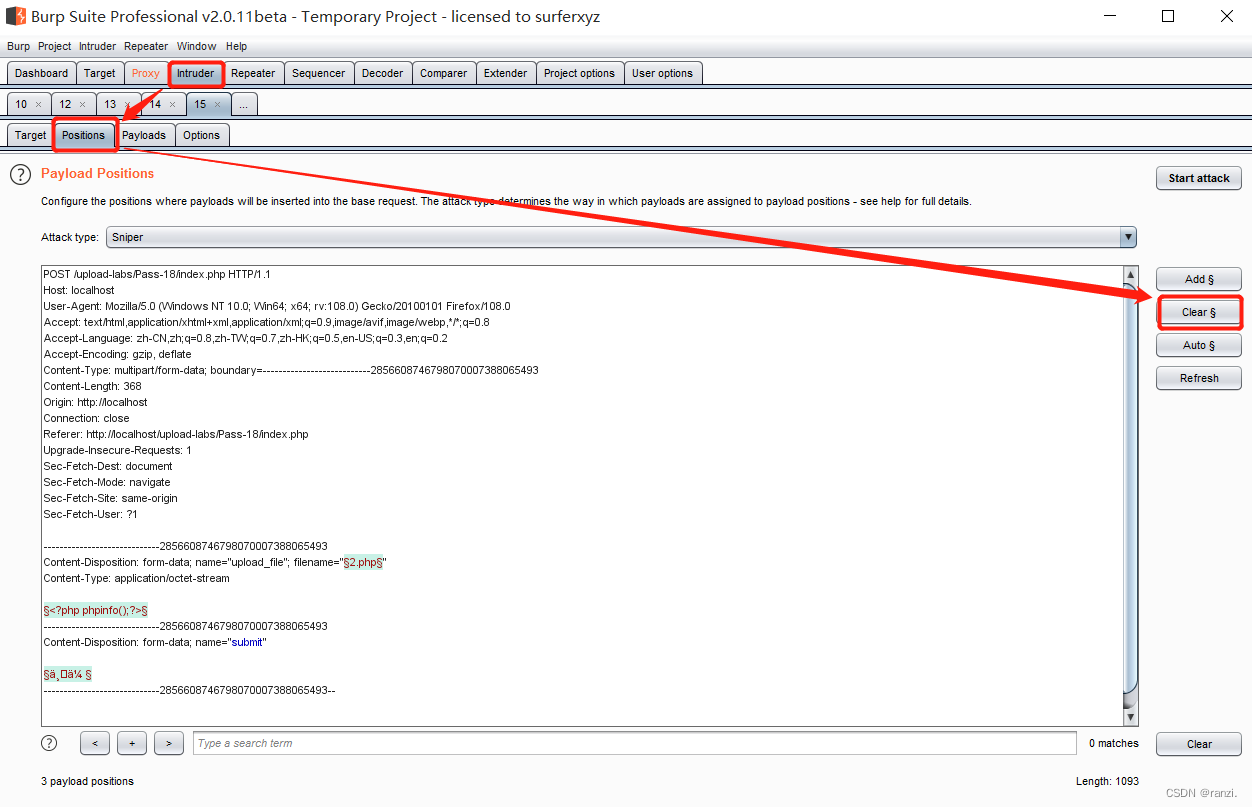Viewport: 1252px width, 807px height.
Task: Open the Project menu
Action: [55, 46]
